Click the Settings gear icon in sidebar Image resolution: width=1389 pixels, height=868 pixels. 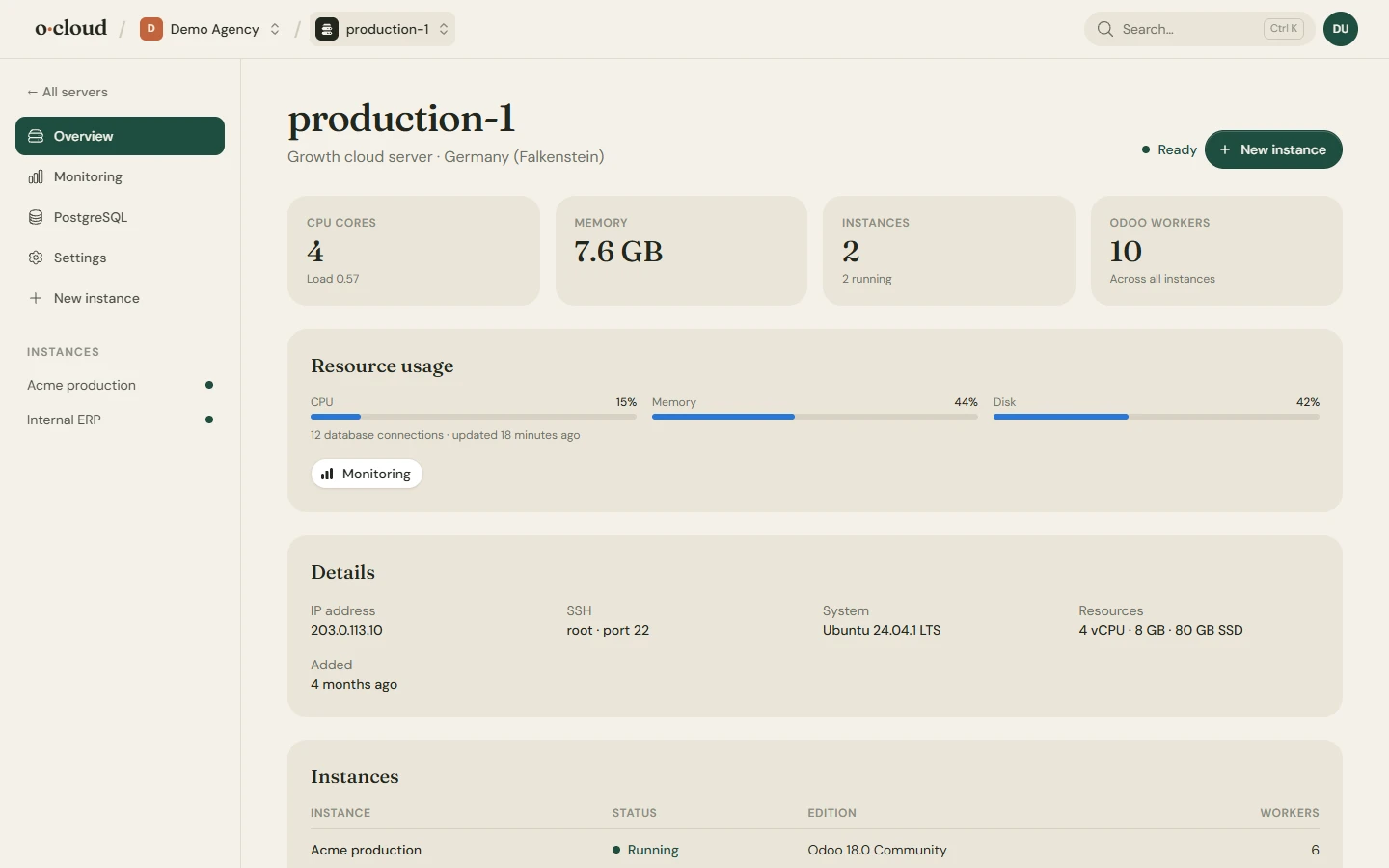pyautogui.click(x=36, y=258)
